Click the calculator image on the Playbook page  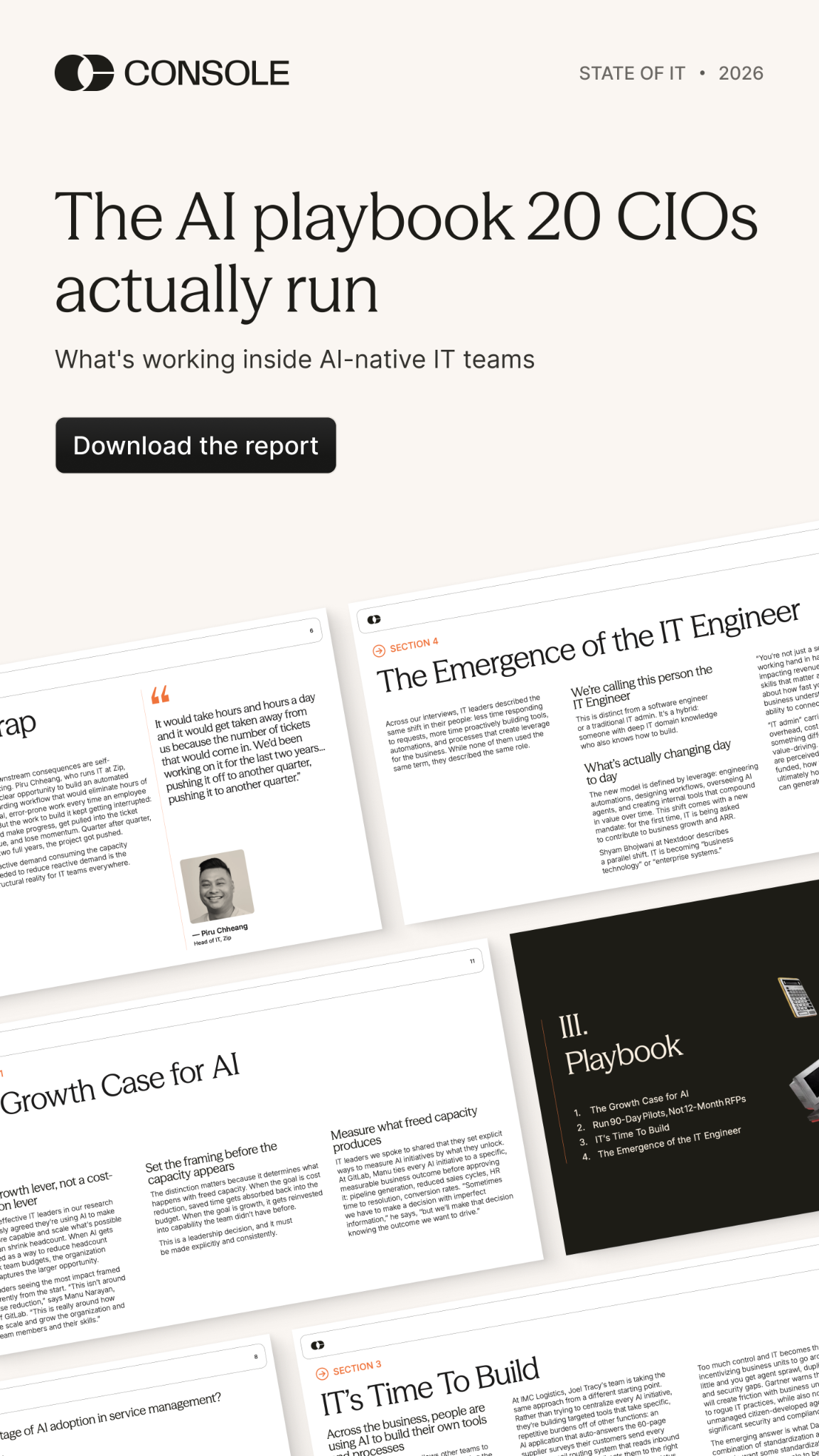point(796,996)
